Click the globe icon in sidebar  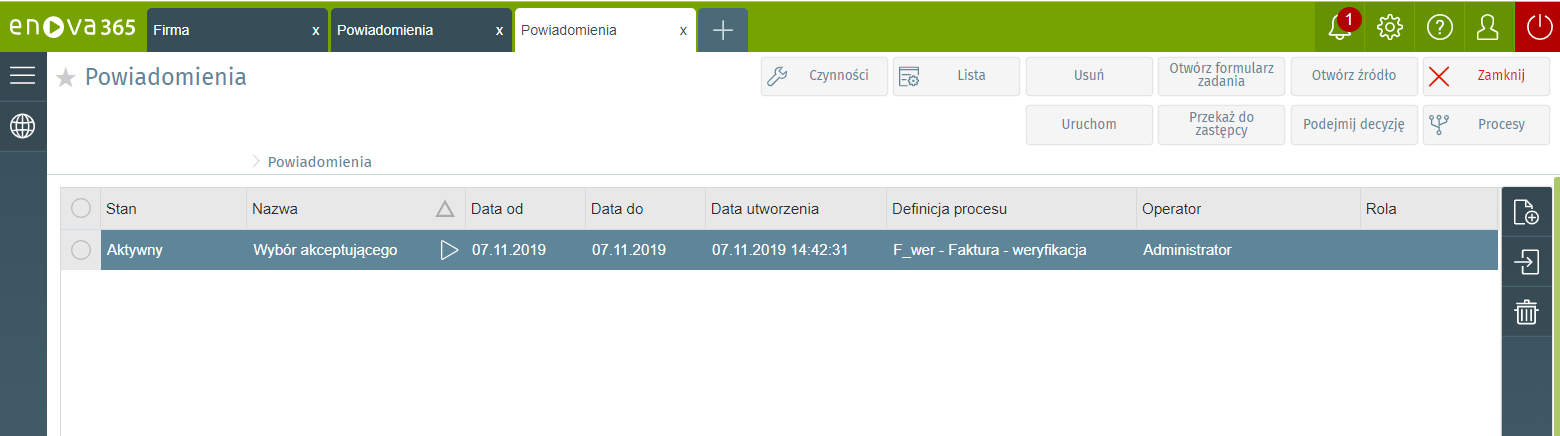pyautogui.click(x=22, y=126)
